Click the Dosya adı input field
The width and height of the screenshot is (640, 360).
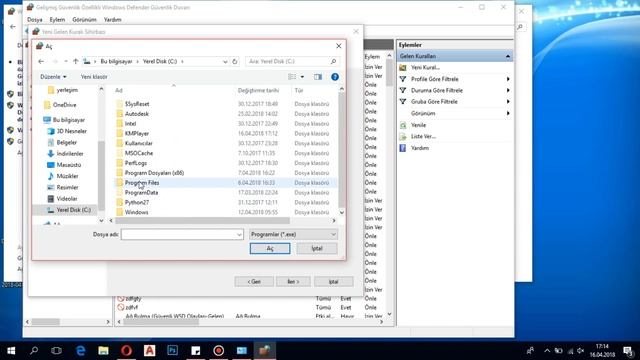tap(182, 234)
